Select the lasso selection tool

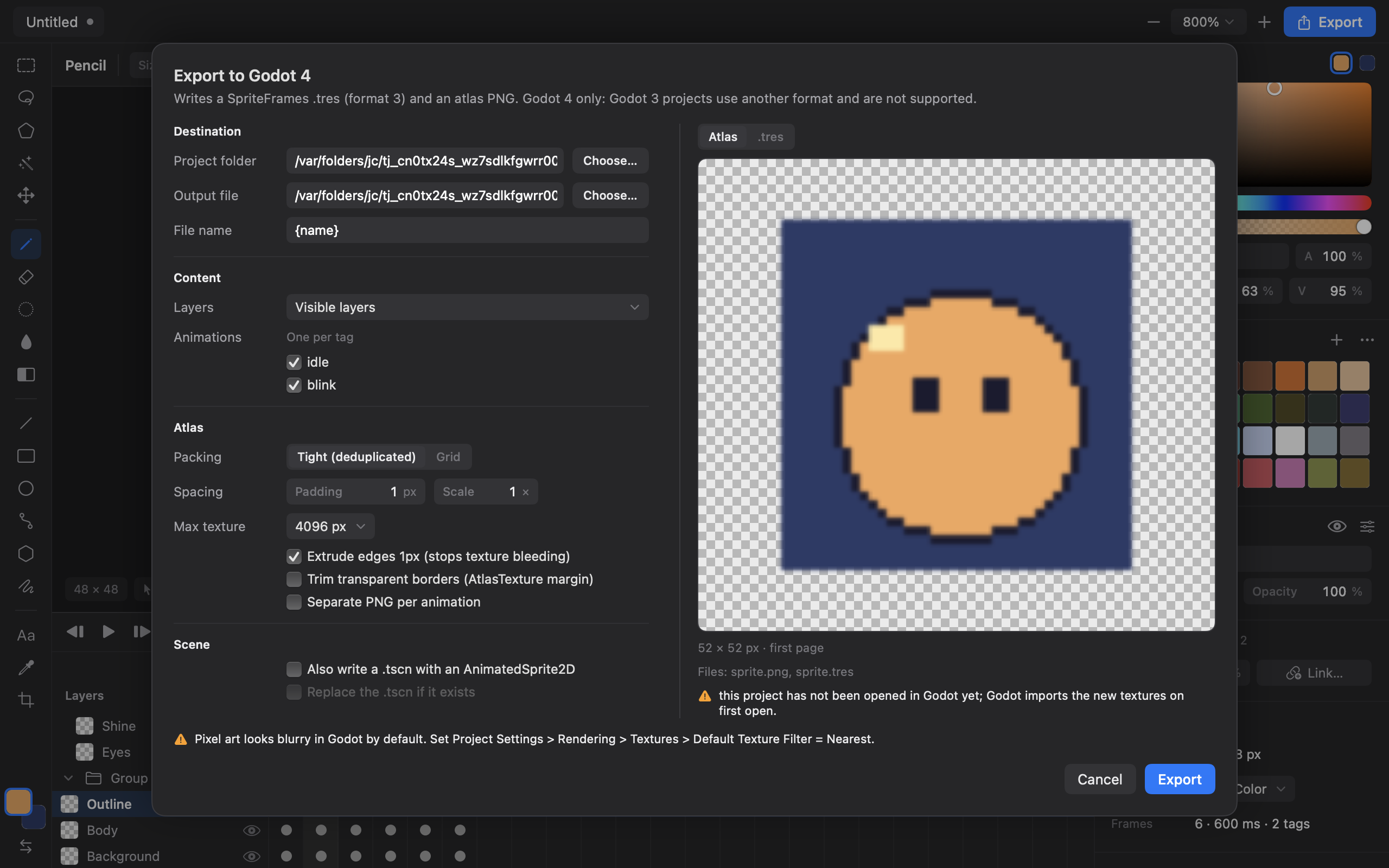click(26, 98)
